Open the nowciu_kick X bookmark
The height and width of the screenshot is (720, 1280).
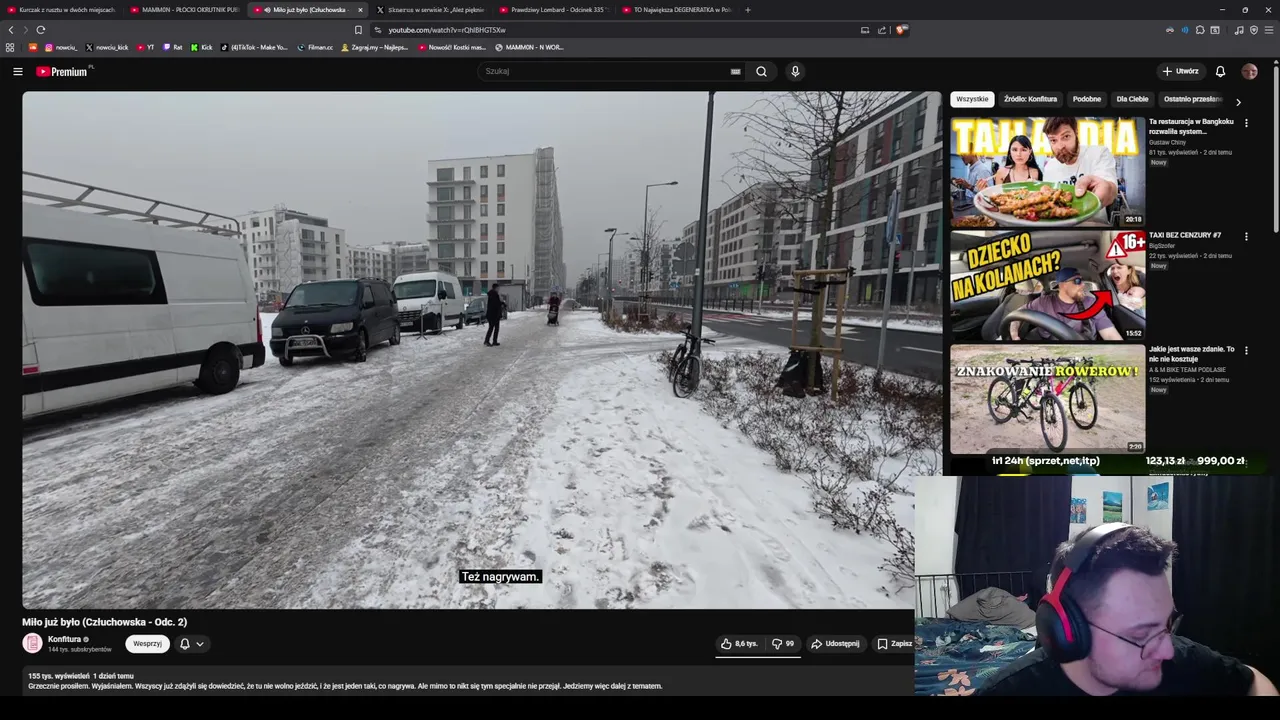click(107, 47)
